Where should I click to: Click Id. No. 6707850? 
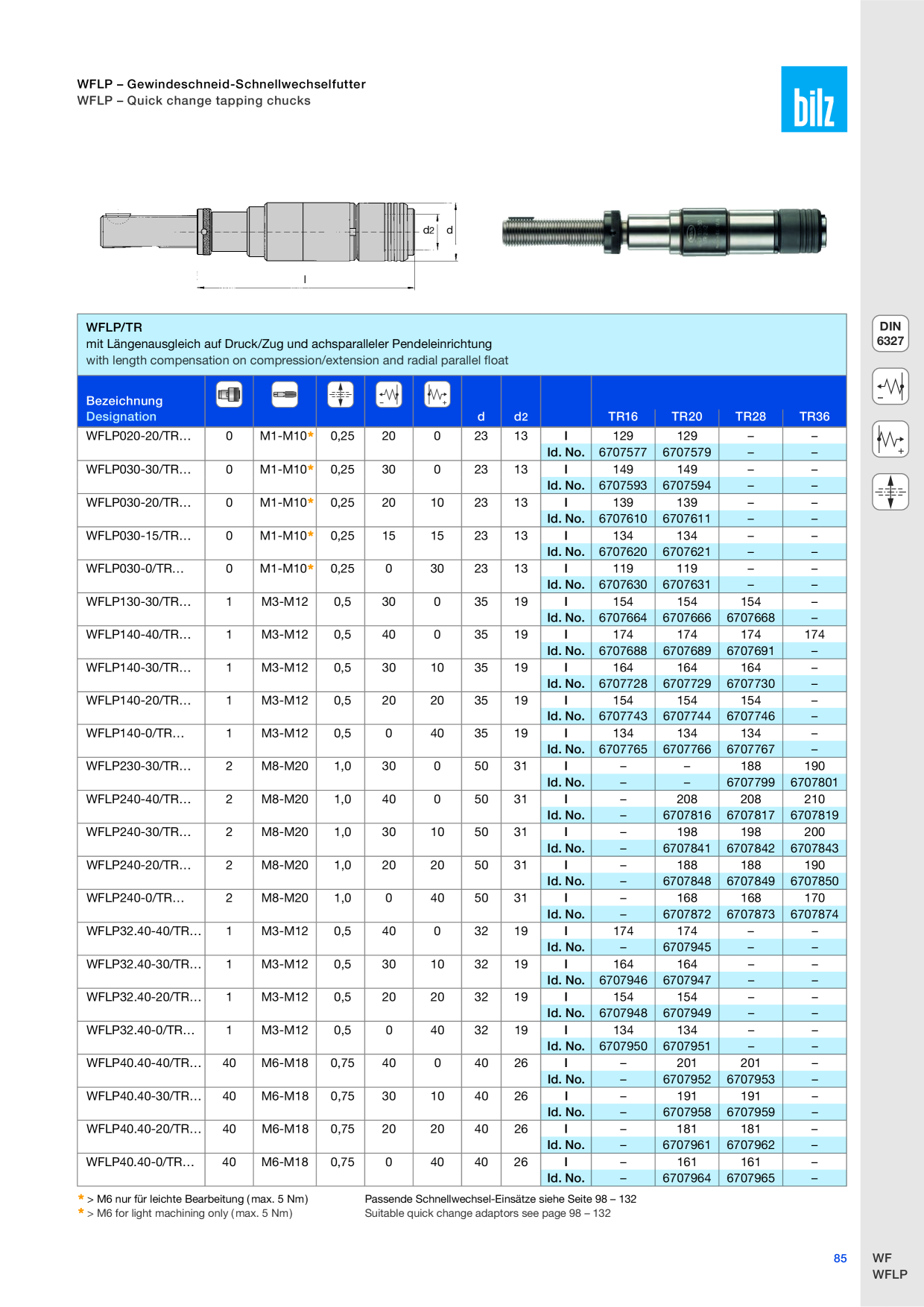(x=814, y=881)
